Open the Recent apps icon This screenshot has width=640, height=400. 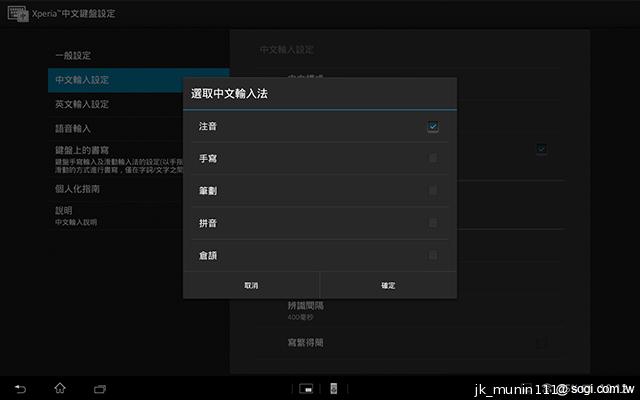click(x=100, y=389)
